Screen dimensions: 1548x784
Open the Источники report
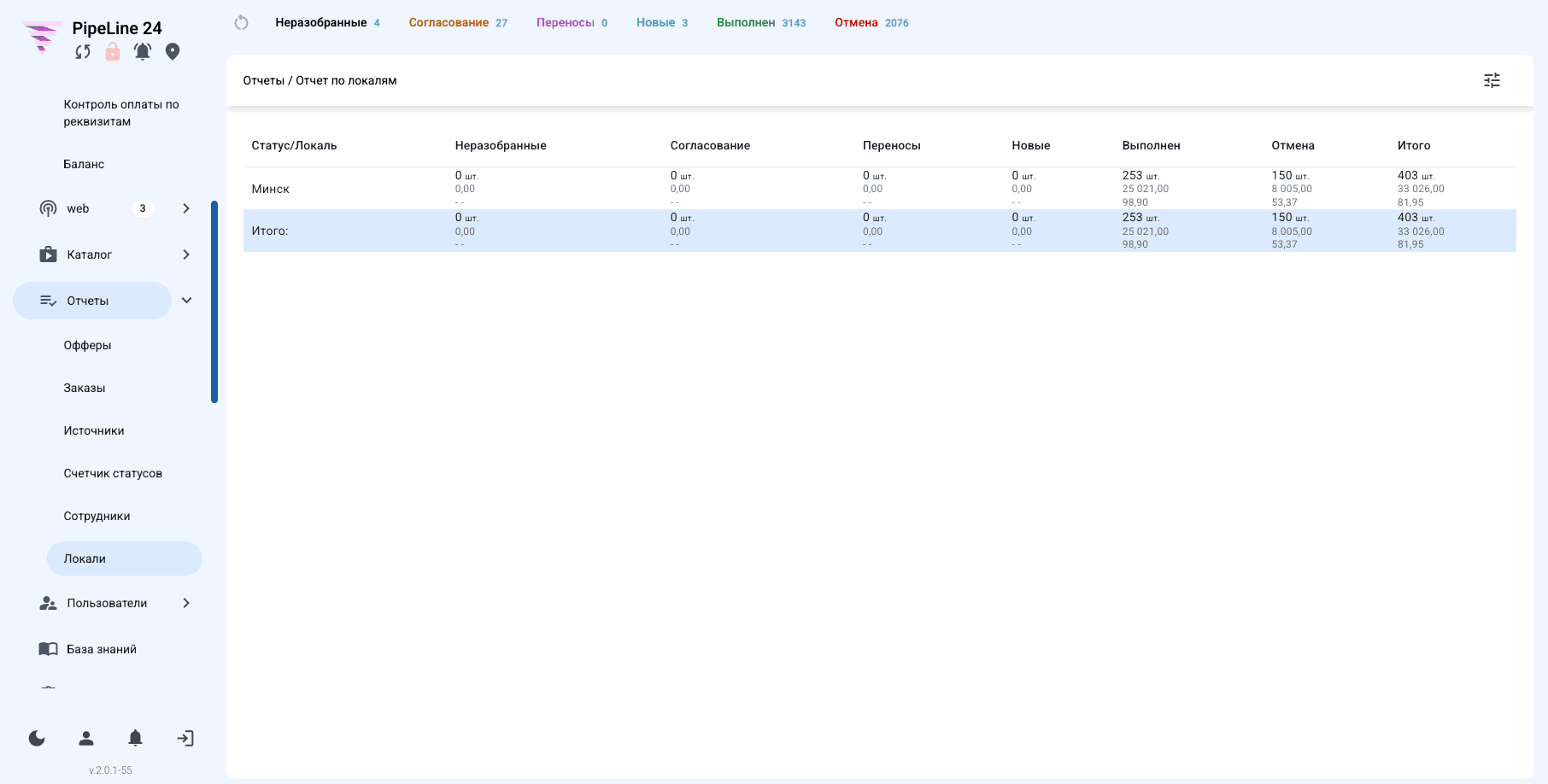[x=94, y=430]
